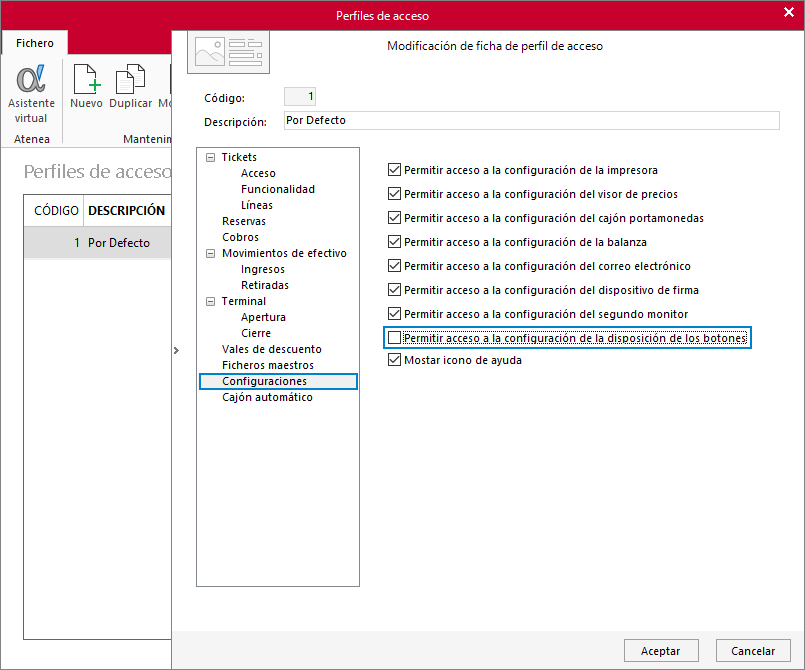Toggle balanza configuration access checkbox
Image resolution: width=805 pixels, height=670 pixels.
coord(394,241)
